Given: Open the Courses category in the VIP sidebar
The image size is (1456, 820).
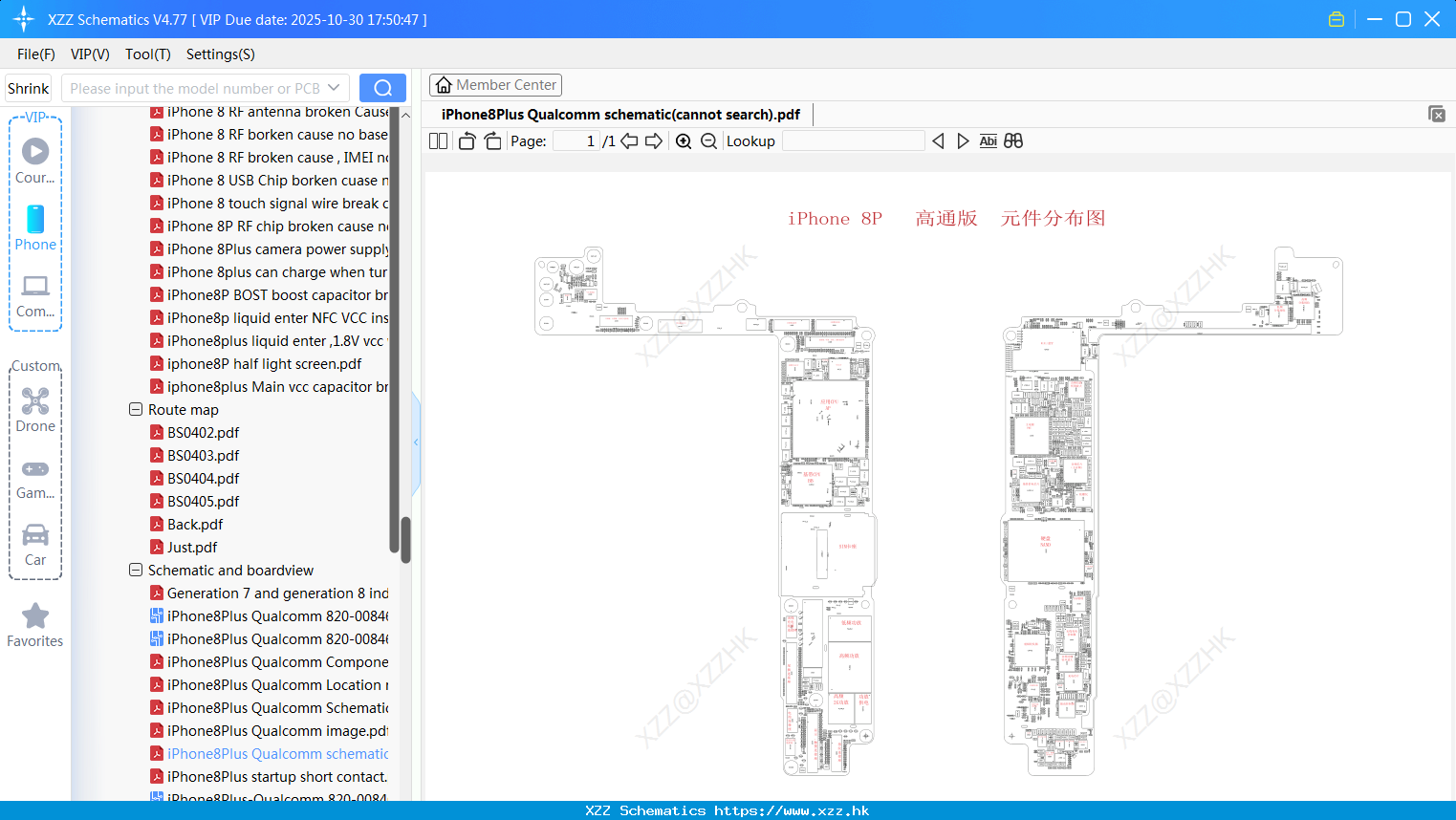Looking at the screenshot, I should click(x=35, y=162).
